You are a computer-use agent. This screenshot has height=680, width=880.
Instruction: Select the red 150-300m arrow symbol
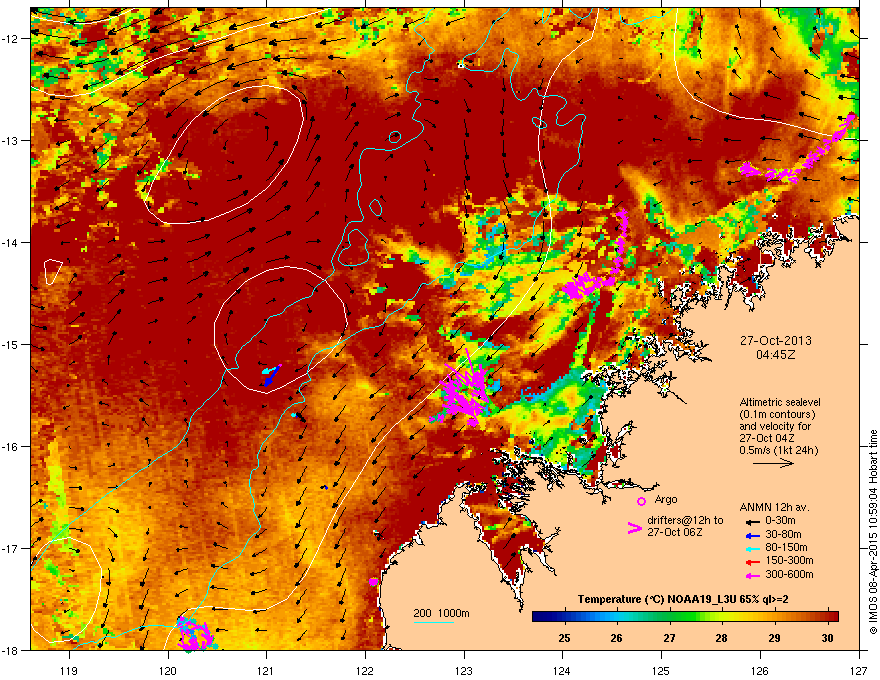pyautogui.click(x=752, y=561)
